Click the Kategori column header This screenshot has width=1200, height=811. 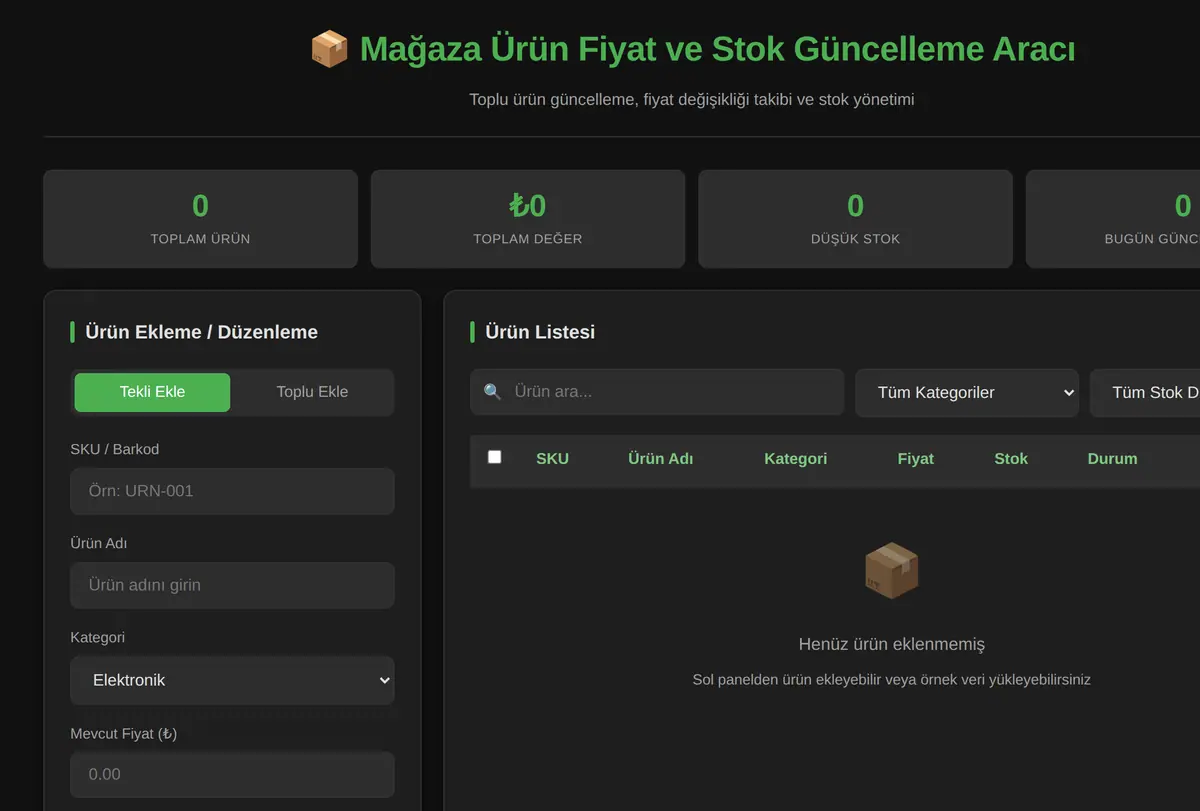(x=795, y=459)
